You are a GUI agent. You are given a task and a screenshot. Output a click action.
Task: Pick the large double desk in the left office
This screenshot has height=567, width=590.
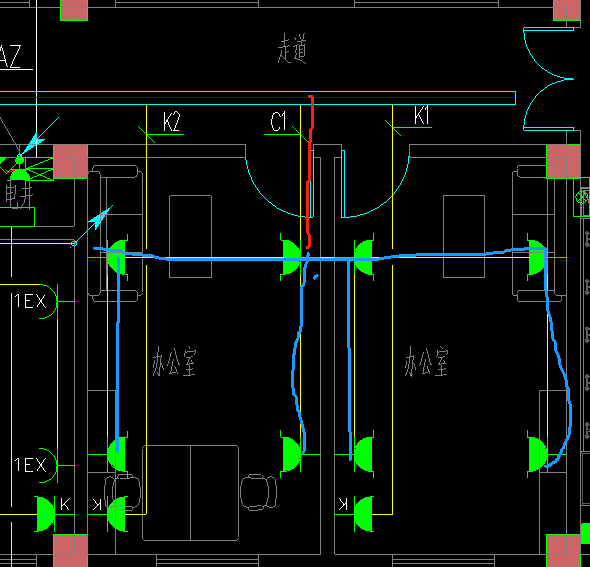coord(190,493)
